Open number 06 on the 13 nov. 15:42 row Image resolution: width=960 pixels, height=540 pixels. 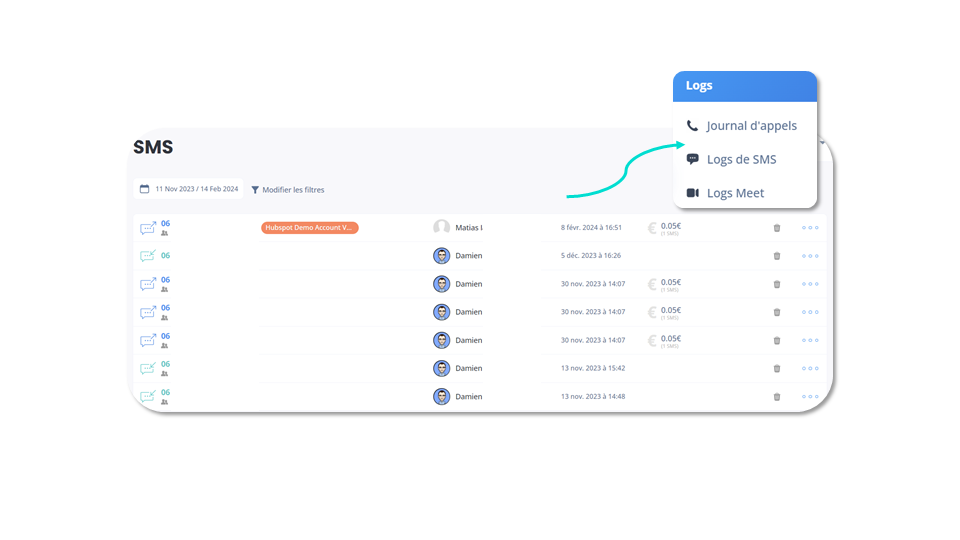pyautogui.click(x=165, y=364)
